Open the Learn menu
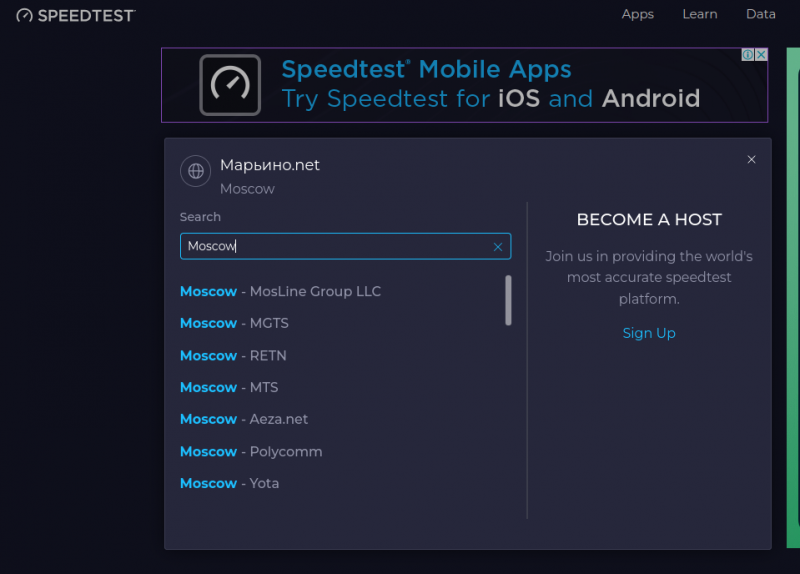The width and height of the screenshot is (800, 574). pyautogui.click(x=699, y=14)
